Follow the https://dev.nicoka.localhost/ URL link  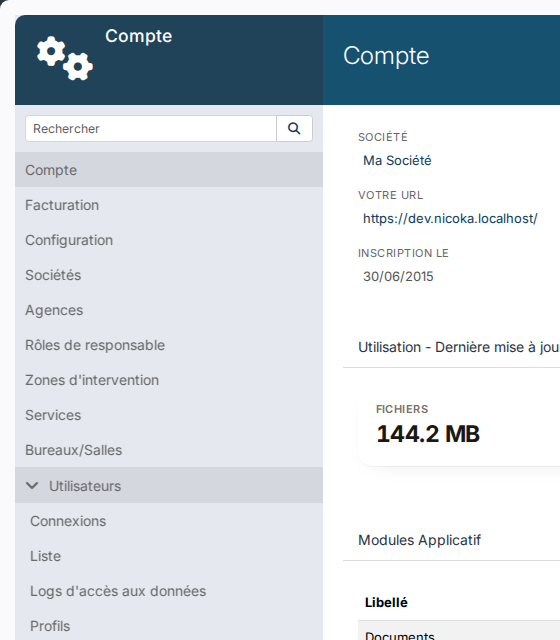coord(450,219)
